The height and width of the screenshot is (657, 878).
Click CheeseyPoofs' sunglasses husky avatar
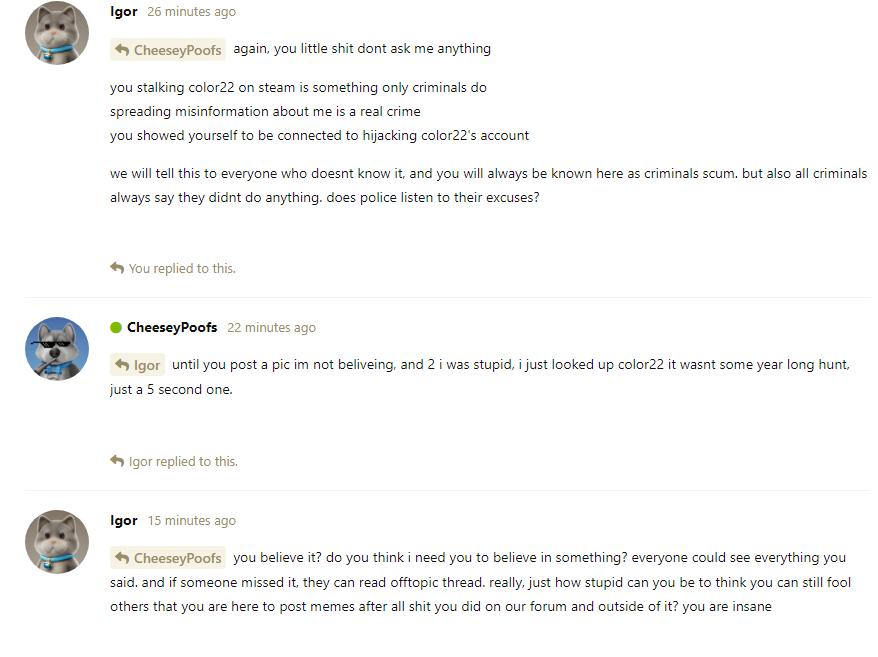(x=57, y=349)
